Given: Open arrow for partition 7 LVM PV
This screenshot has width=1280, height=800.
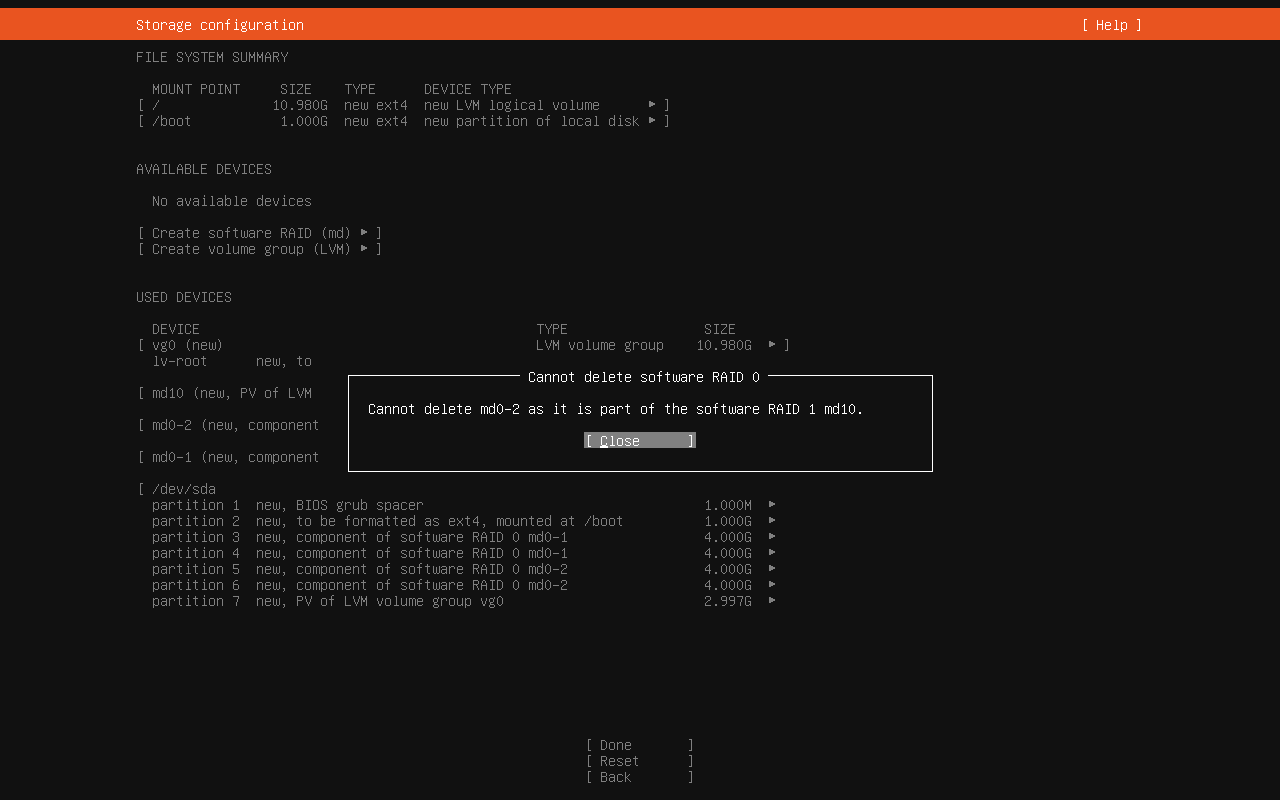Looking at the screenshot, I should point(772,601).
